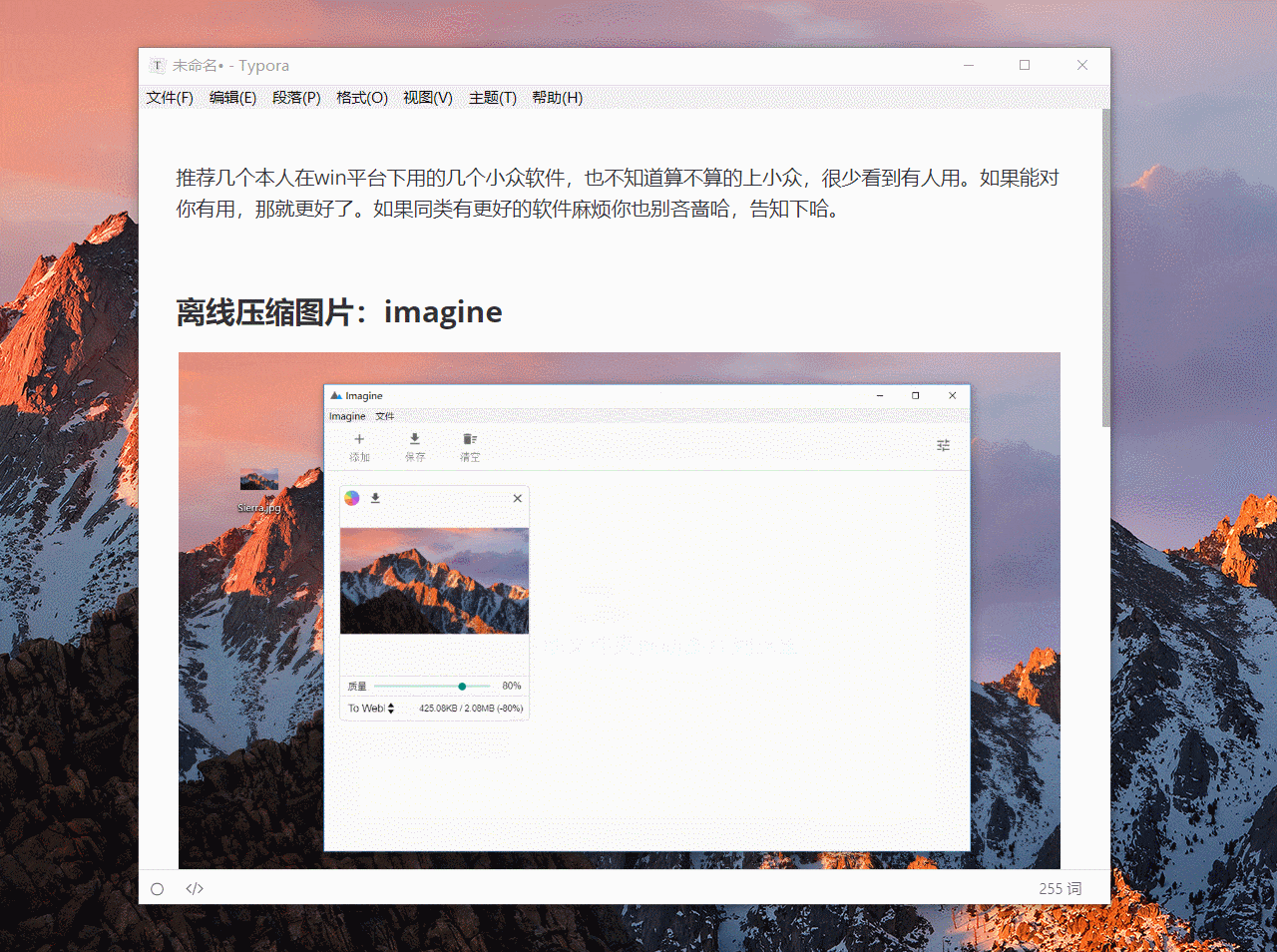This screenshot has height=952, width=1277.
Task: Click the settings sliders icon in Imagine
Action: point(943,446)
